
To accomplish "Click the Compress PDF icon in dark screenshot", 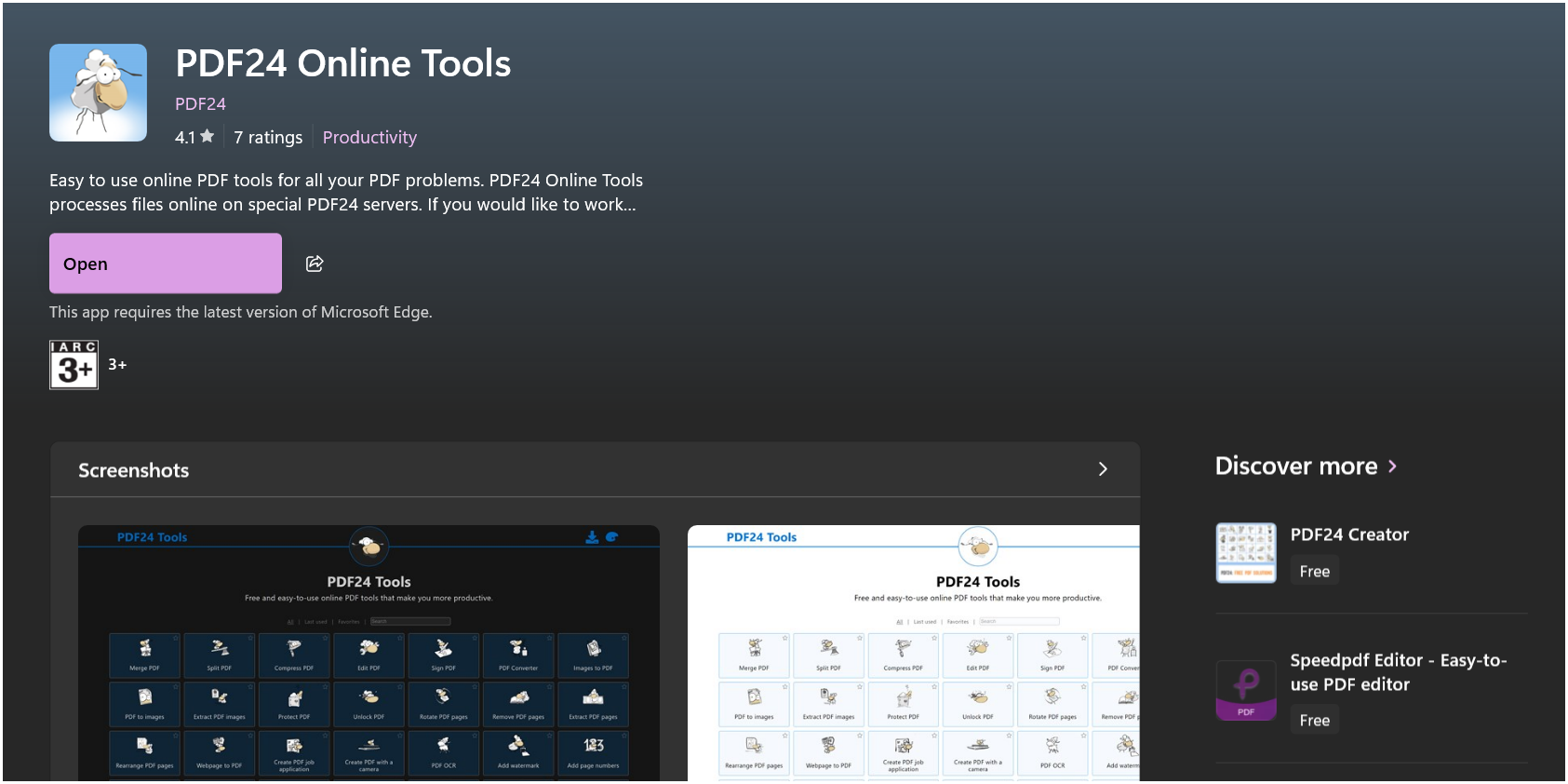I will pos(294,656).
